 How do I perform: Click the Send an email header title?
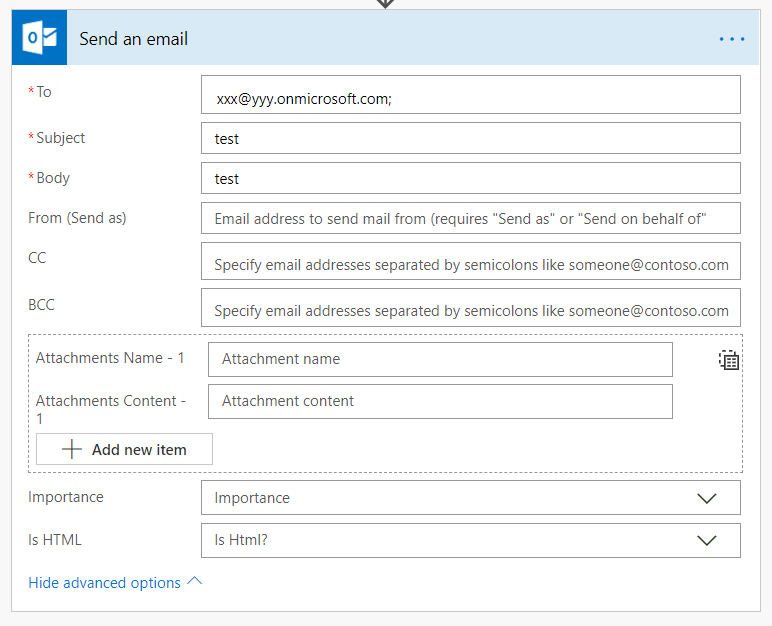[133, 39]
